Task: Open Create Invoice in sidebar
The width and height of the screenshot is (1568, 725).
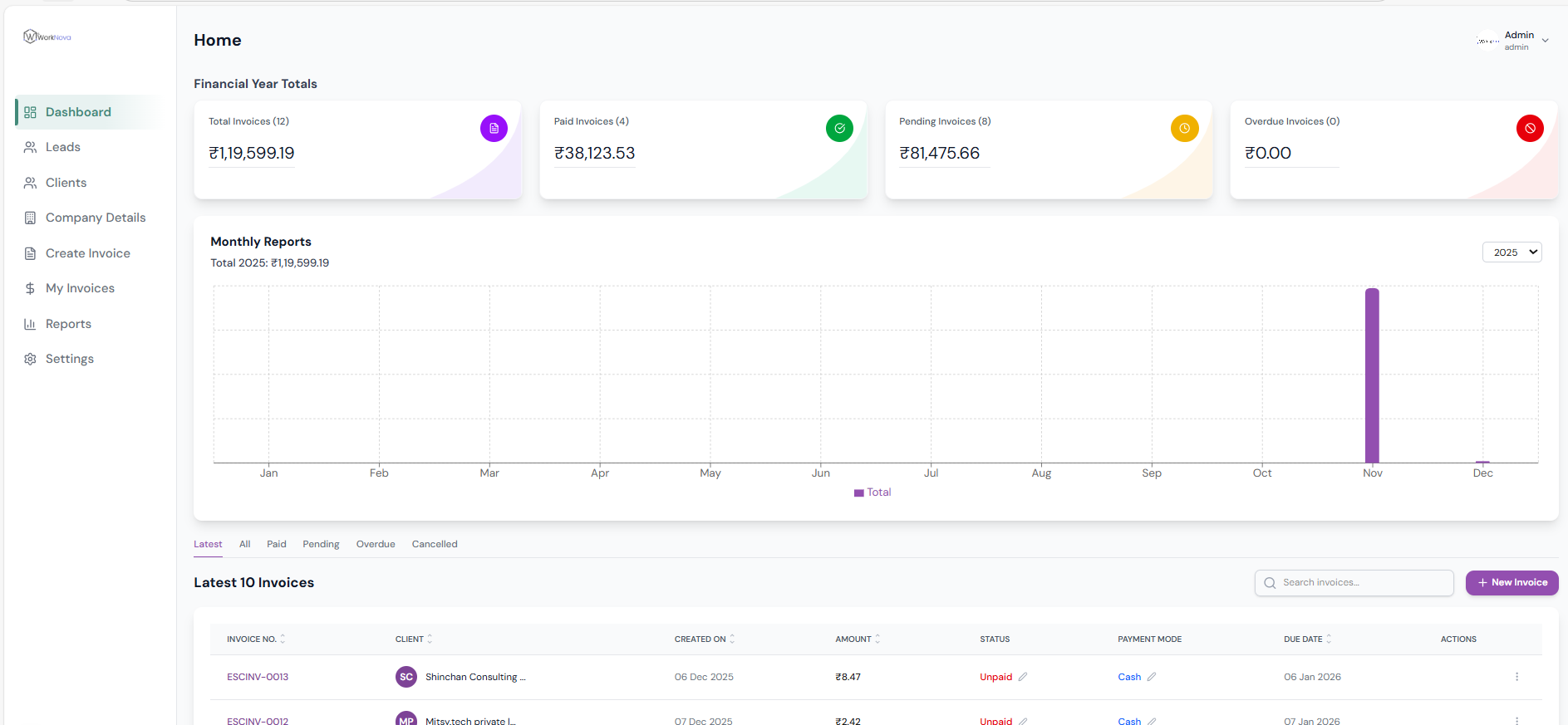Action: click(87, 253)
